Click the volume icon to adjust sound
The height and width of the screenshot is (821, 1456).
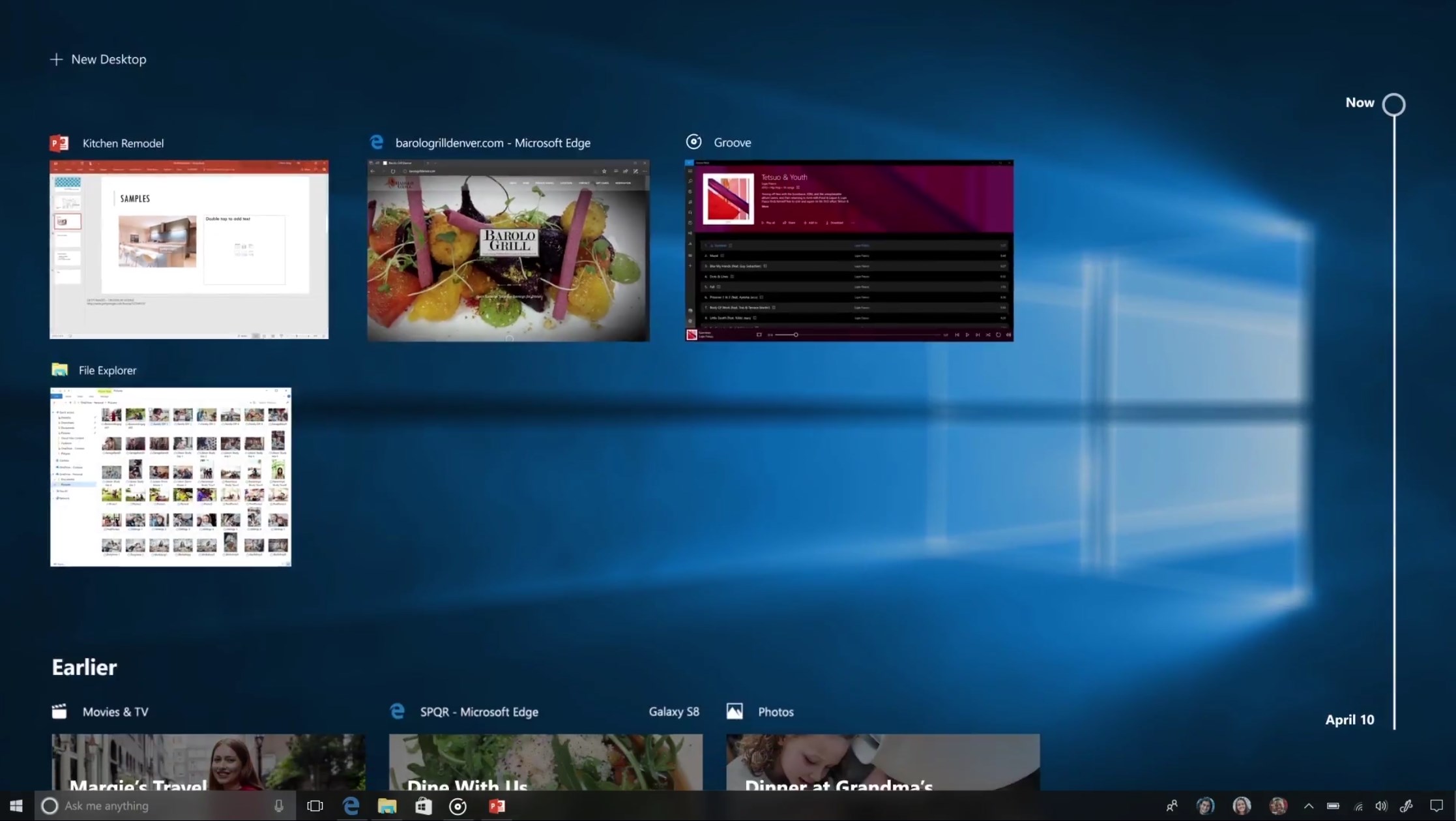point(1382,806)
